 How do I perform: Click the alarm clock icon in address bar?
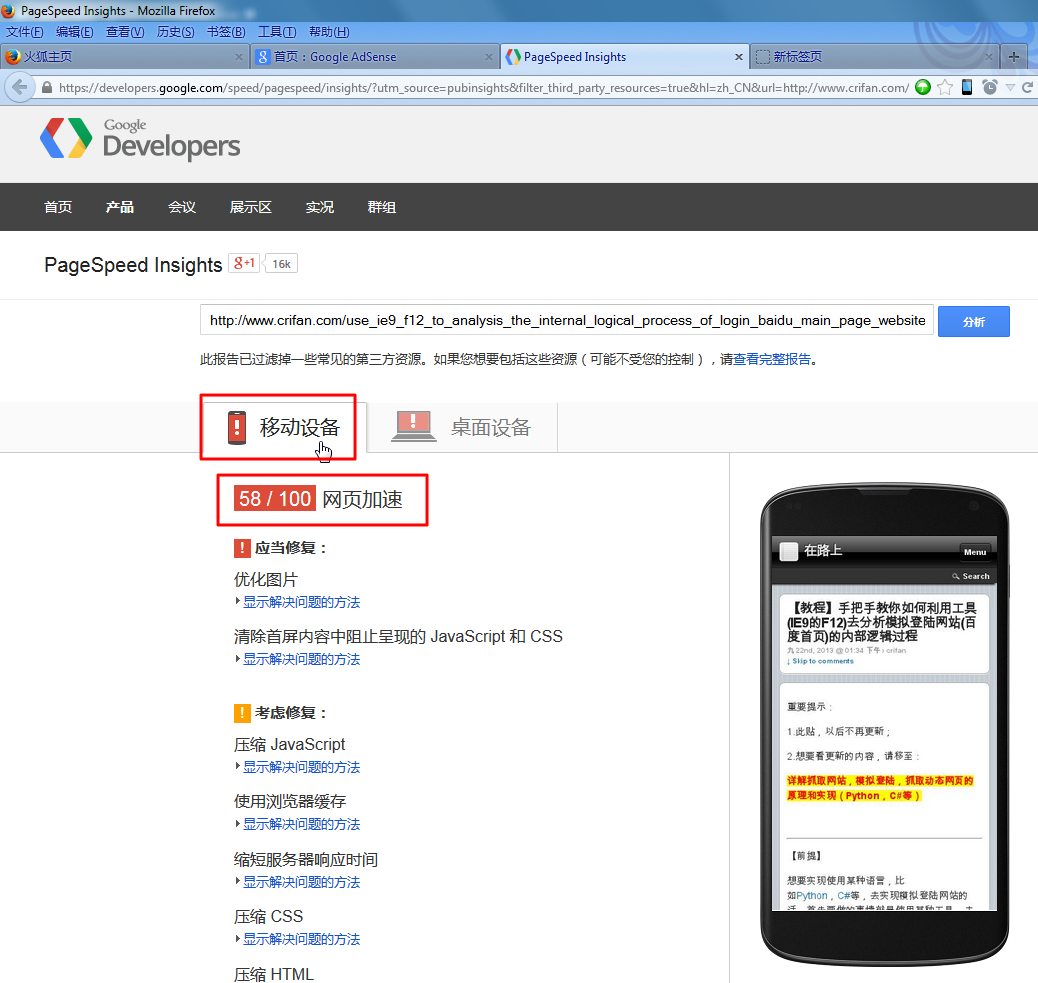[x=990, y=87]
